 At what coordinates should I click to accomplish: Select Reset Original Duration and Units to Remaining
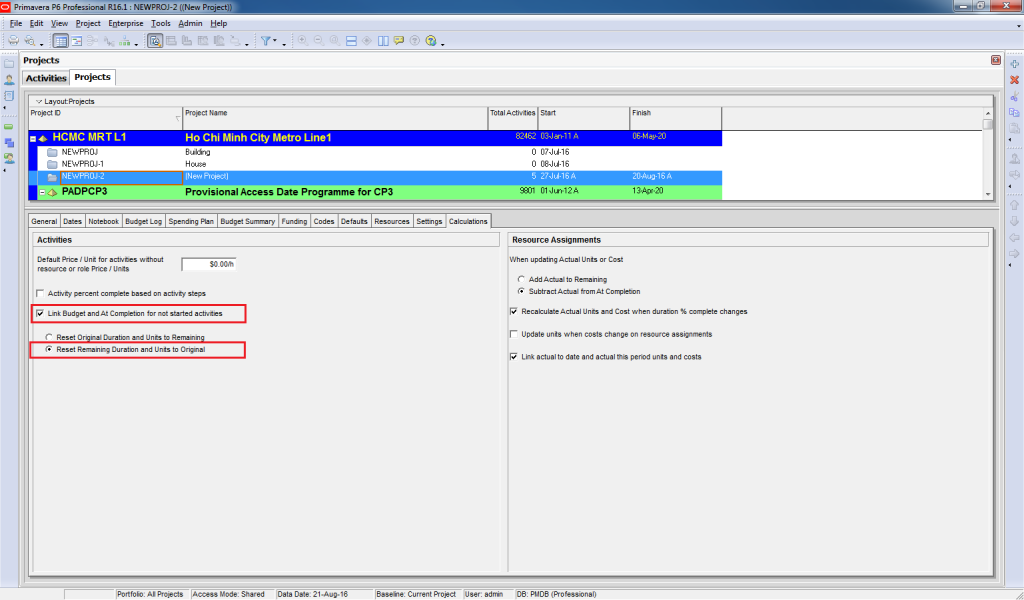pyautogui.click(x=49, y=338)
